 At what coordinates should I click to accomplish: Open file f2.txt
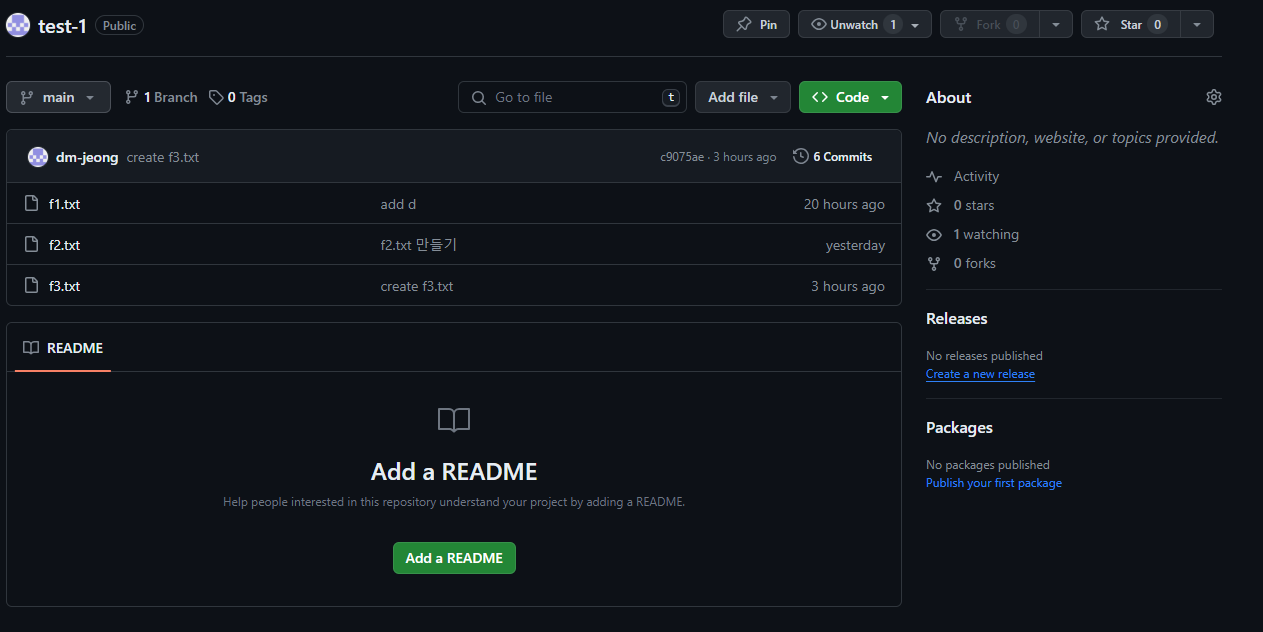click(64, 245)
